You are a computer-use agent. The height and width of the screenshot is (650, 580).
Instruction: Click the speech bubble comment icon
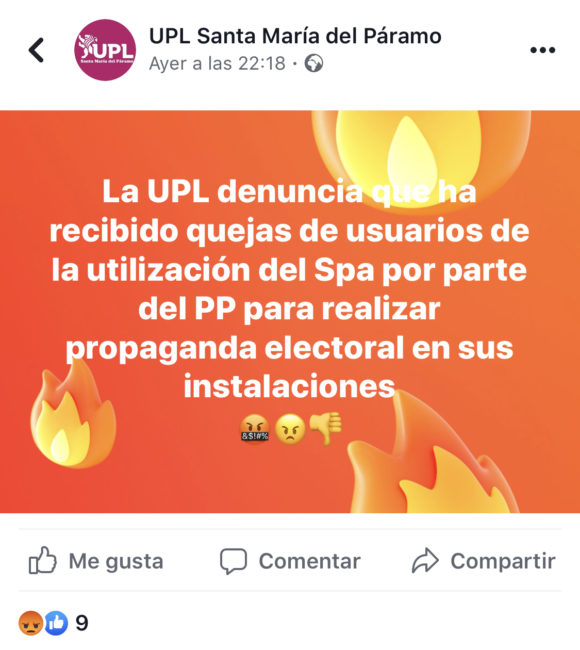tap(233, 561)
